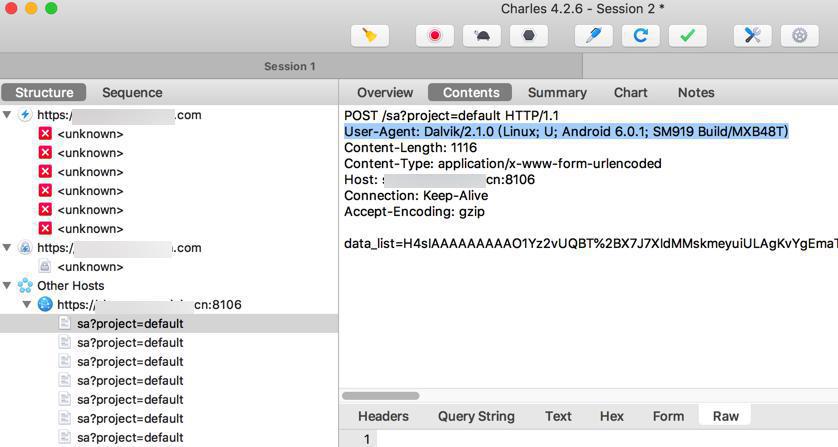Image resolution: width=838 pixels, height=447 pixels.
Task: Click the Content-Length: 1116 line
Action: click(410, 148)
